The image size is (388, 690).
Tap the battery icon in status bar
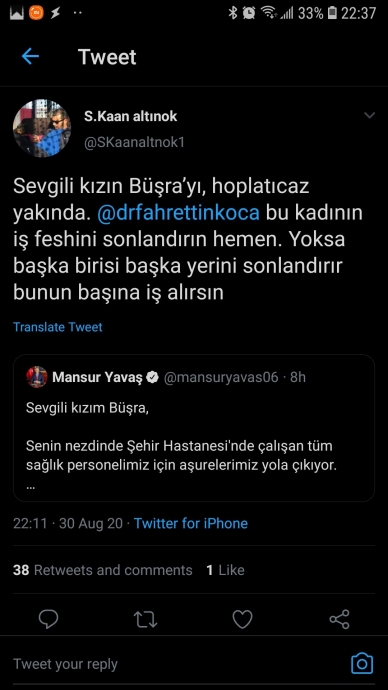pyautogui.click(x=333, y=13)
